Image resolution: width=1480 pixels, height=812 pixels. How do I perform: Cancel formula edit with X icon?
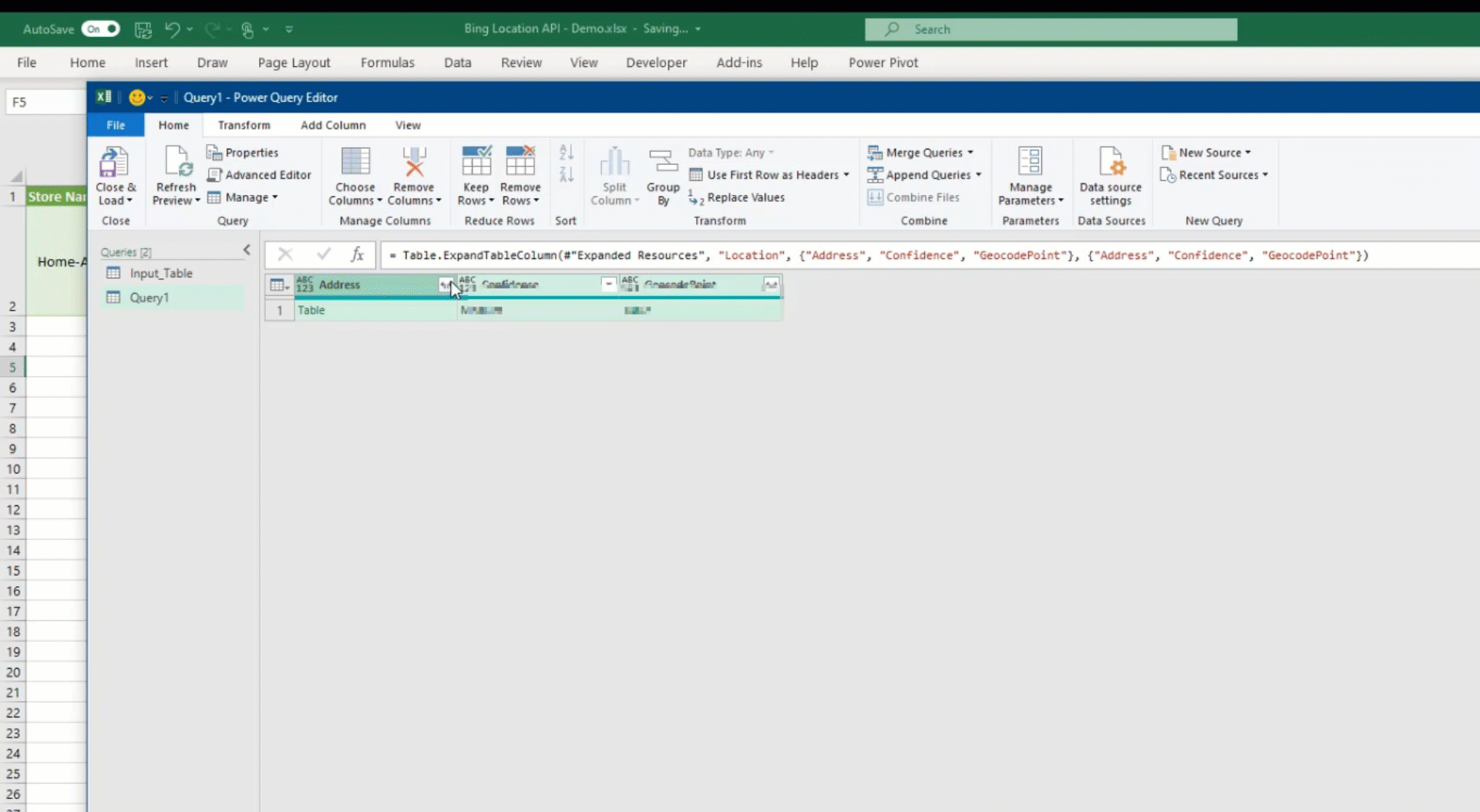[x=285, y=255]
